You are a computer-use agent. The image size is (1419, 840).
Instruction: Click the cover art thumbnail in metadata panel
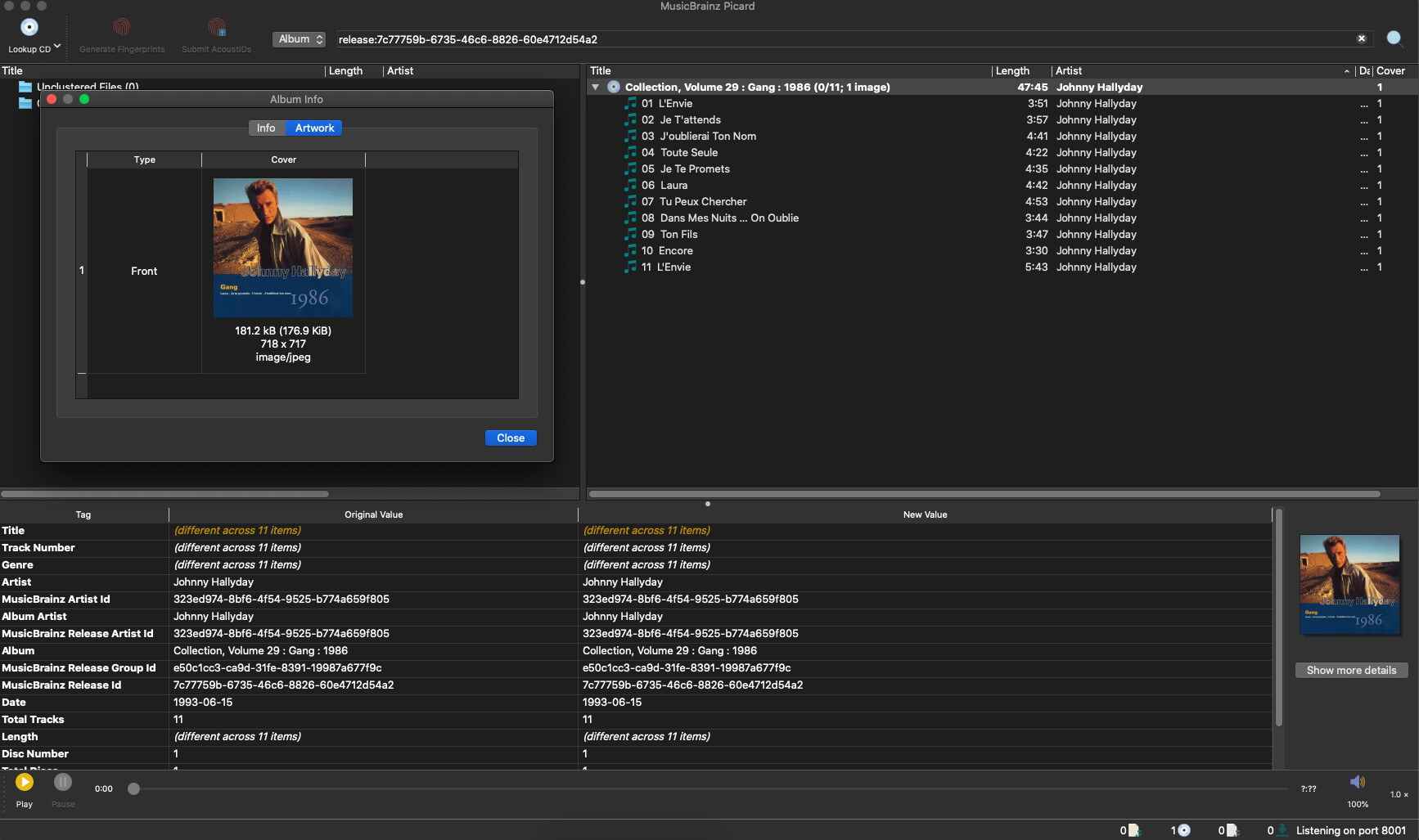click(x=1350, y=585)
